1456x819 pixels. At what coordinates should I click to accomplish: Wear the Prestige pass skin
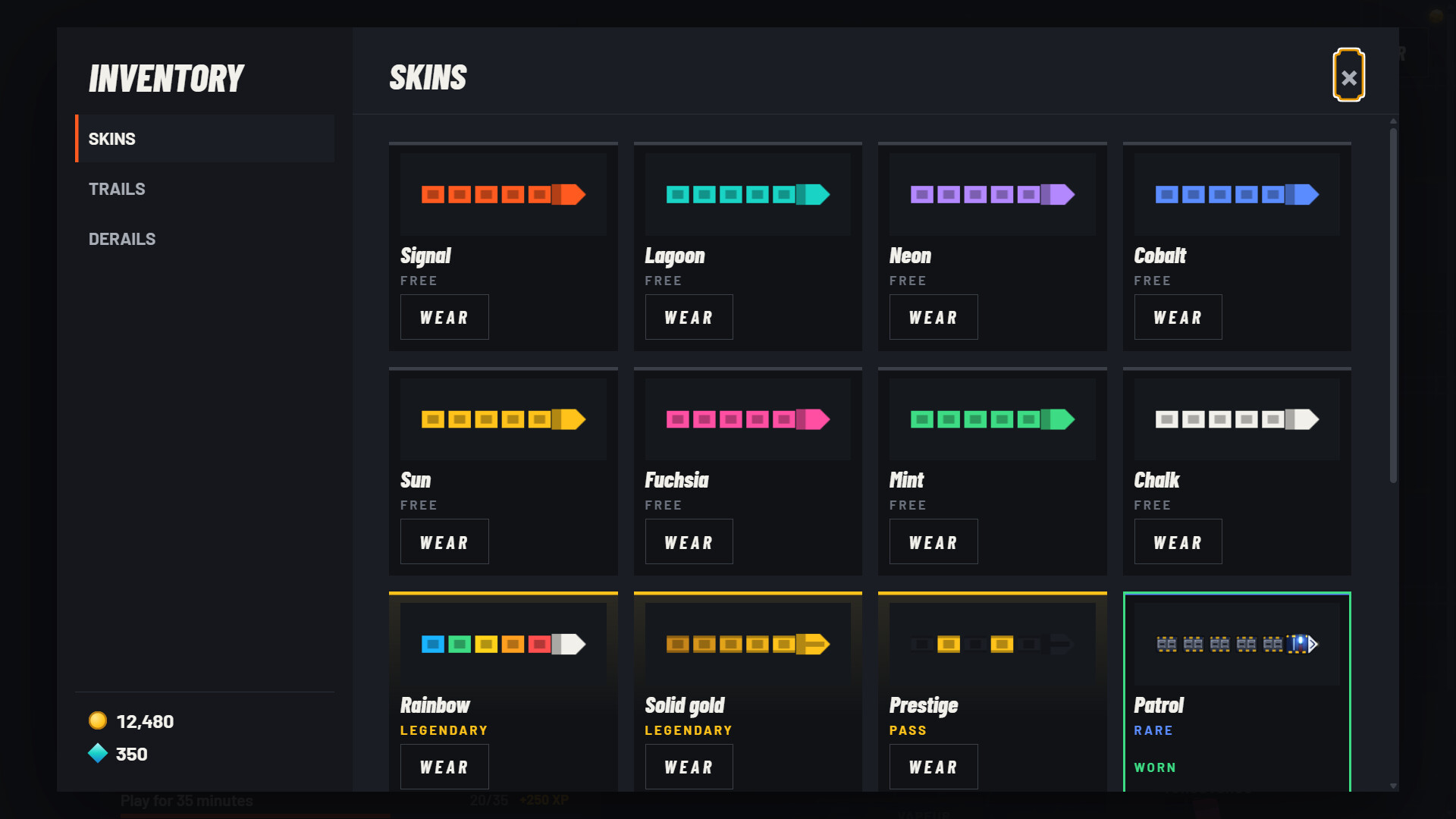[x=934, y=767]
